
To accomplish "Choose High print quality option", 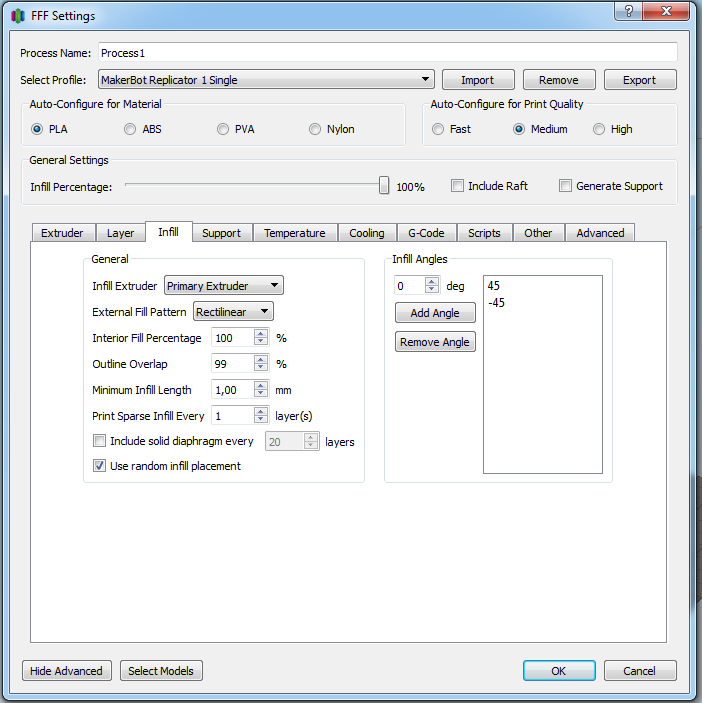I will pos(600,129).
